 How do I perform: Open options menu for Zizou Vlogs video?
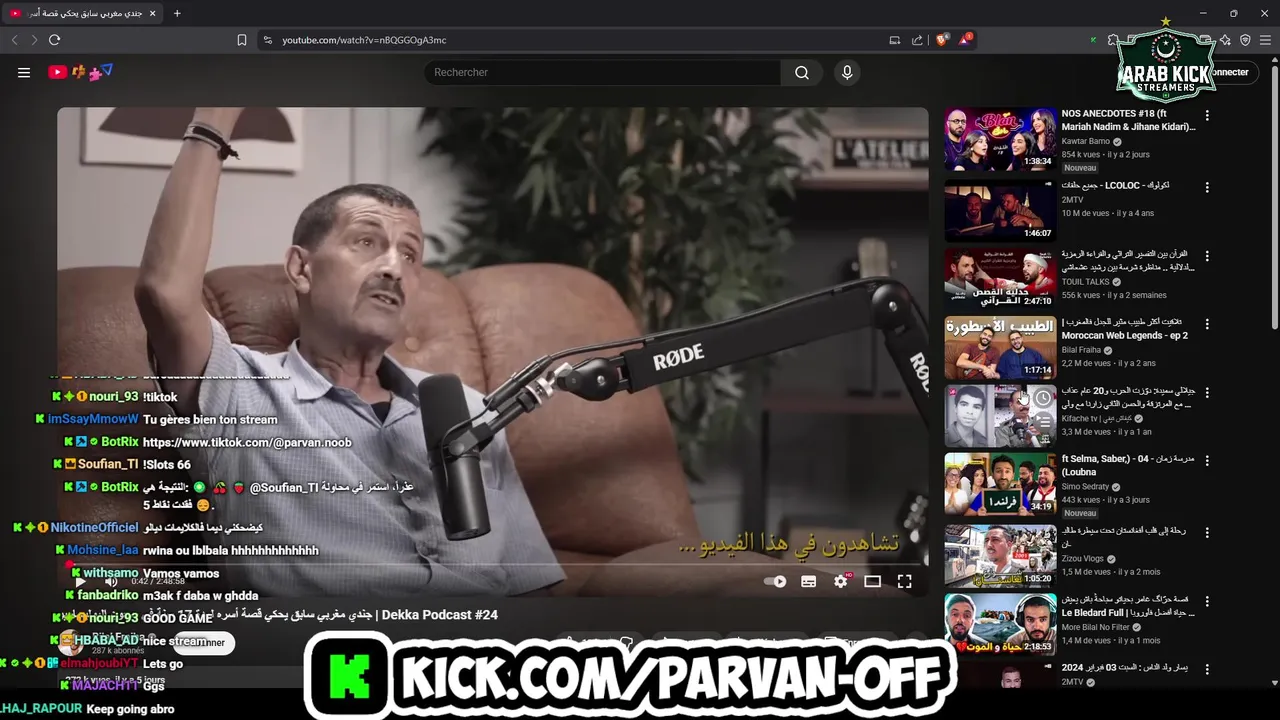[1207, 533]
